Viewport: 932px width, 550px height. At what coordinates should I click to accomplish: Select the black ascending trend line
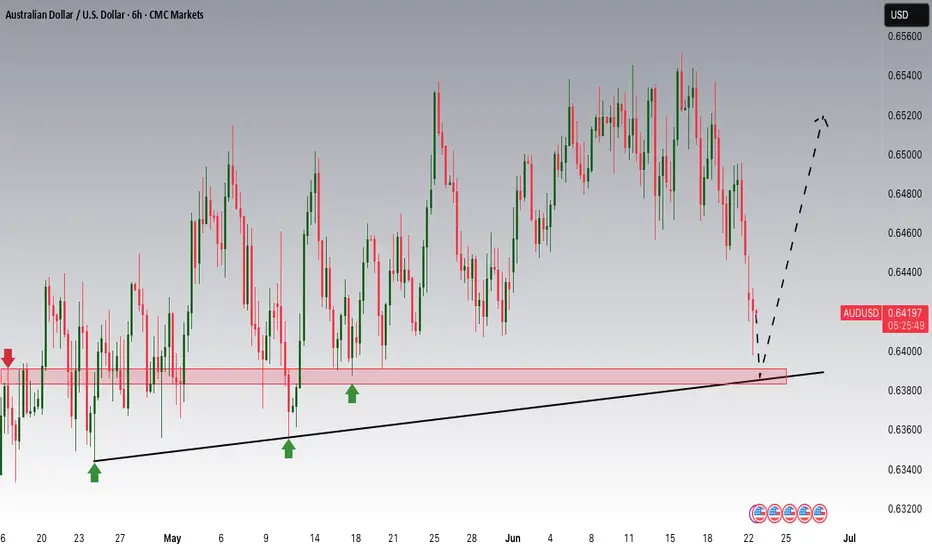[459, 417]
